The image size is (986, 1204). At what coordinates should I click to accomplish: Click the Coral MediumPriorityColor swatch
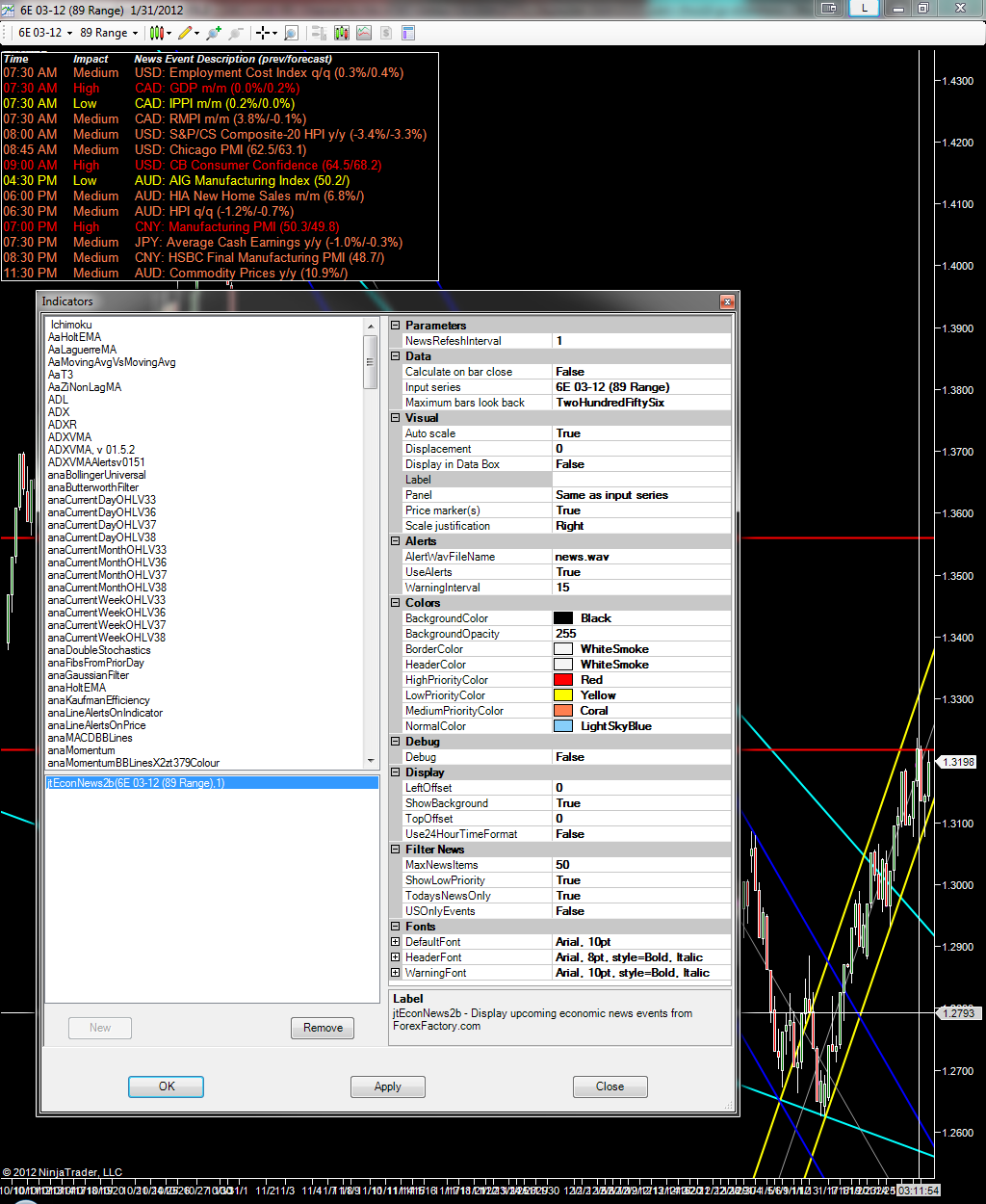pos(563,711)
